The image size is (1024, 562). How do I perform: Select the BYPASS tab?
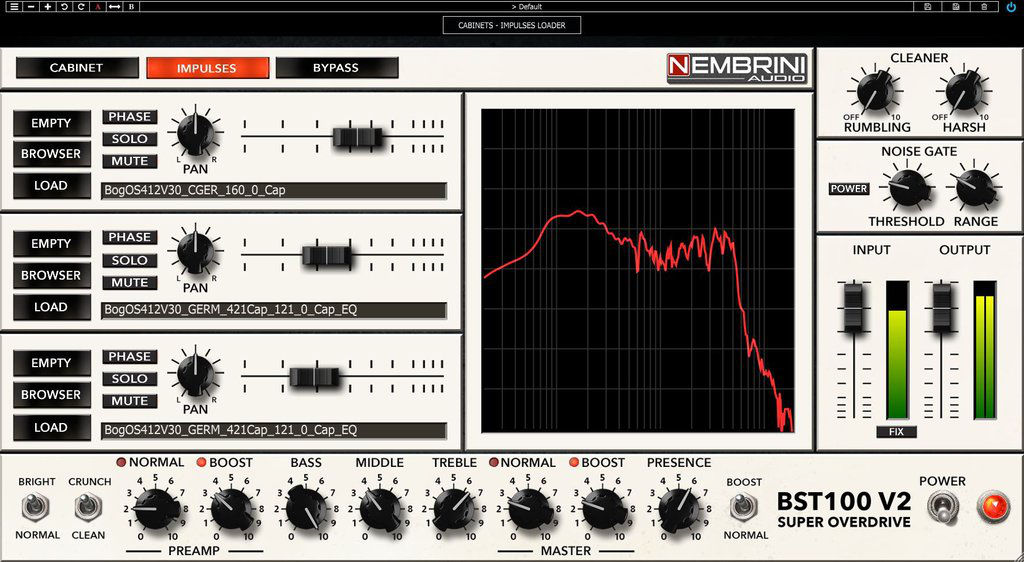336,68
